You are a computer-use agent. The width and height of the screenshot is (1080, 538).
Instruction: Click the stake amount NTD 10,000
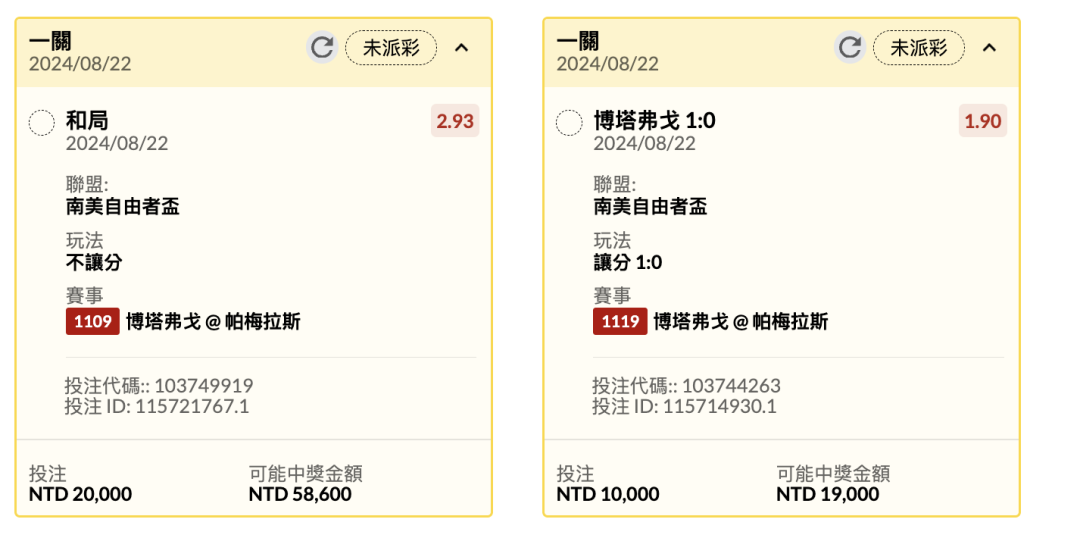click(608, 495)
